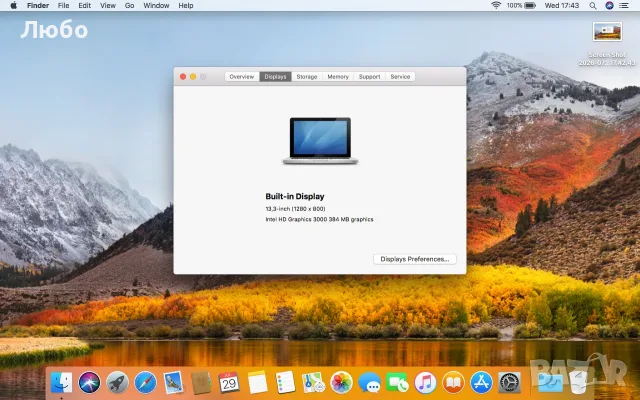Open the Go menu
640x400 pixels.
coord(129,5)
